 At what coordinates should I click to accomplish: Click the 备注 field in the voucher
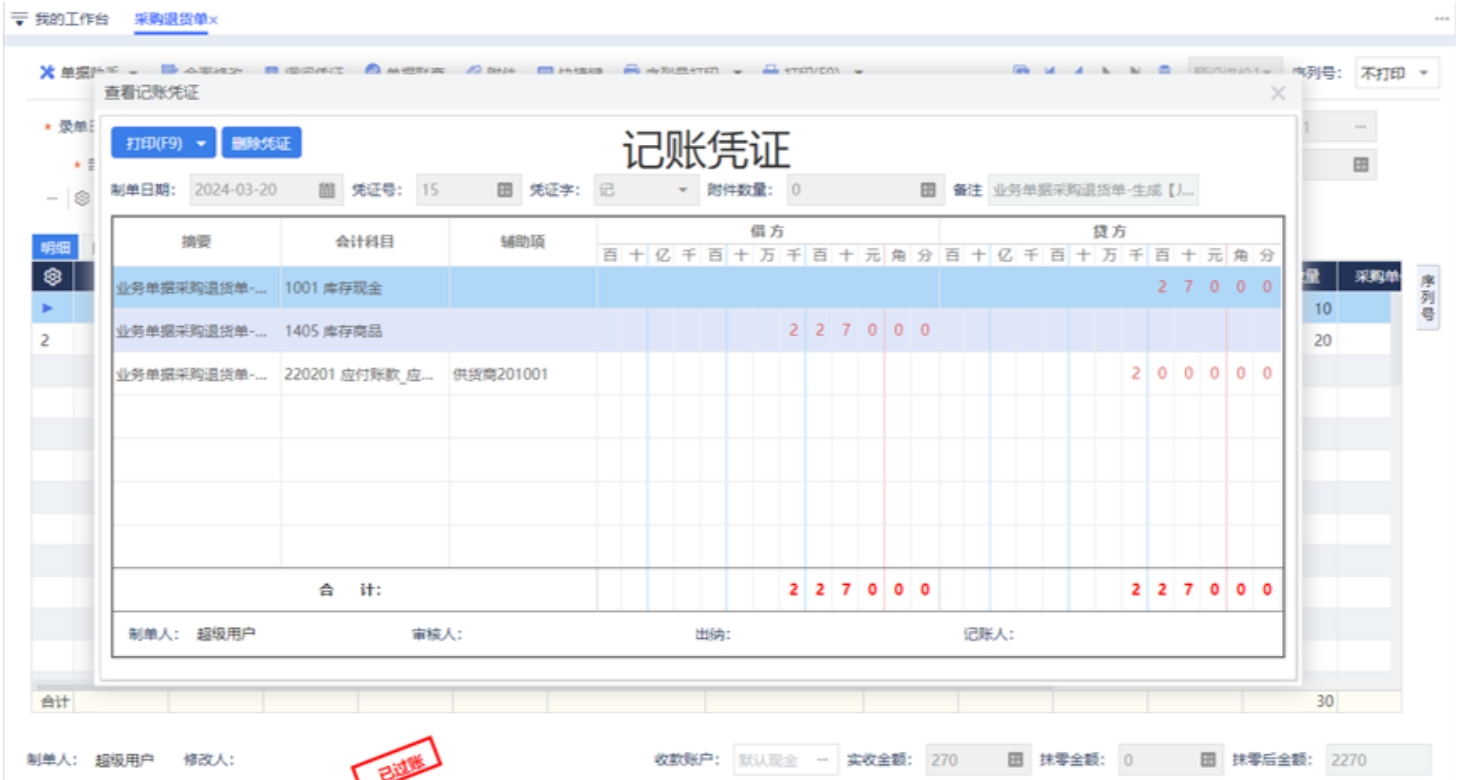tap(1093, 190)
